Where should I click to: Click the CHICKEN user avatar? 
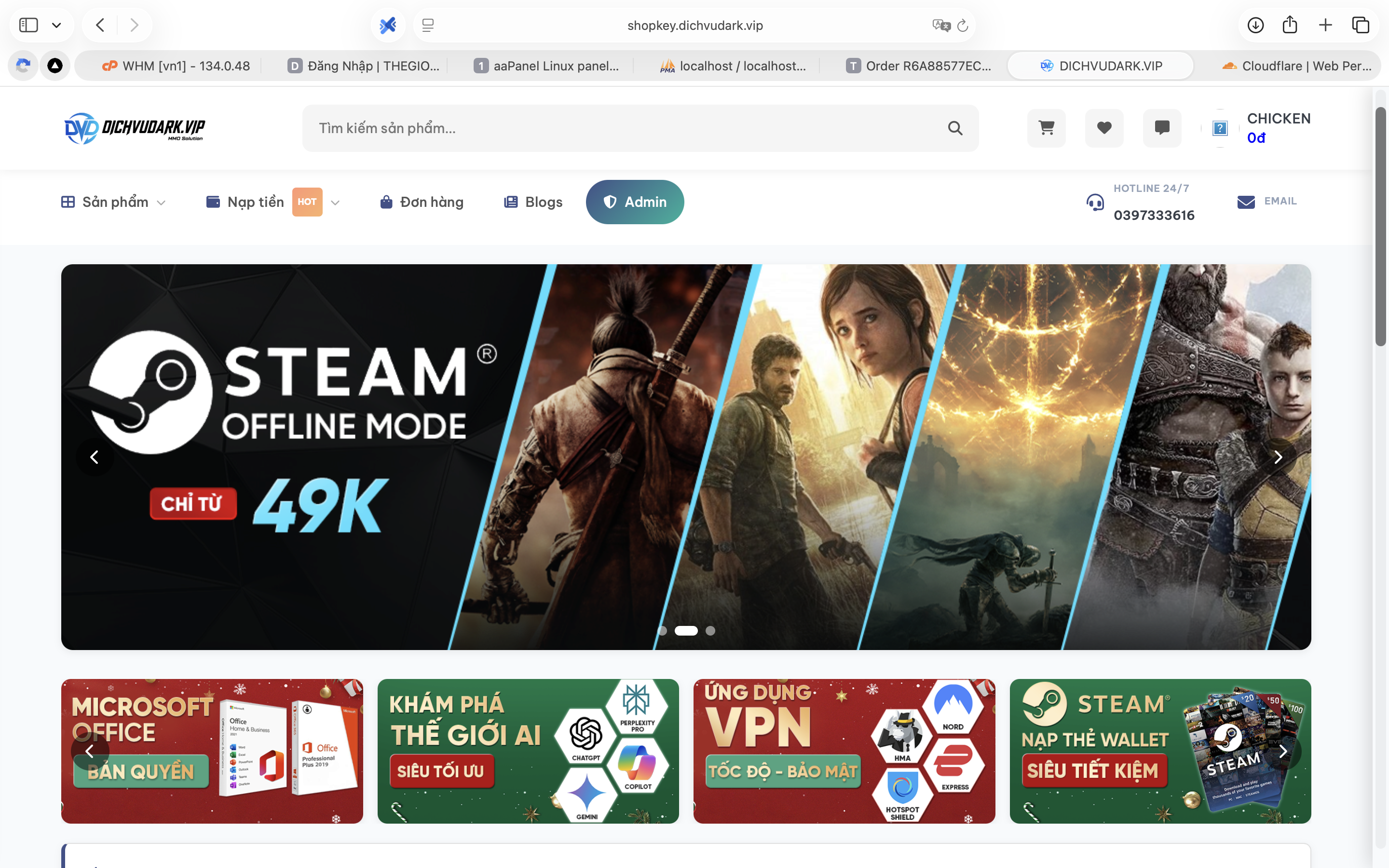click(x=1220, y=128)
